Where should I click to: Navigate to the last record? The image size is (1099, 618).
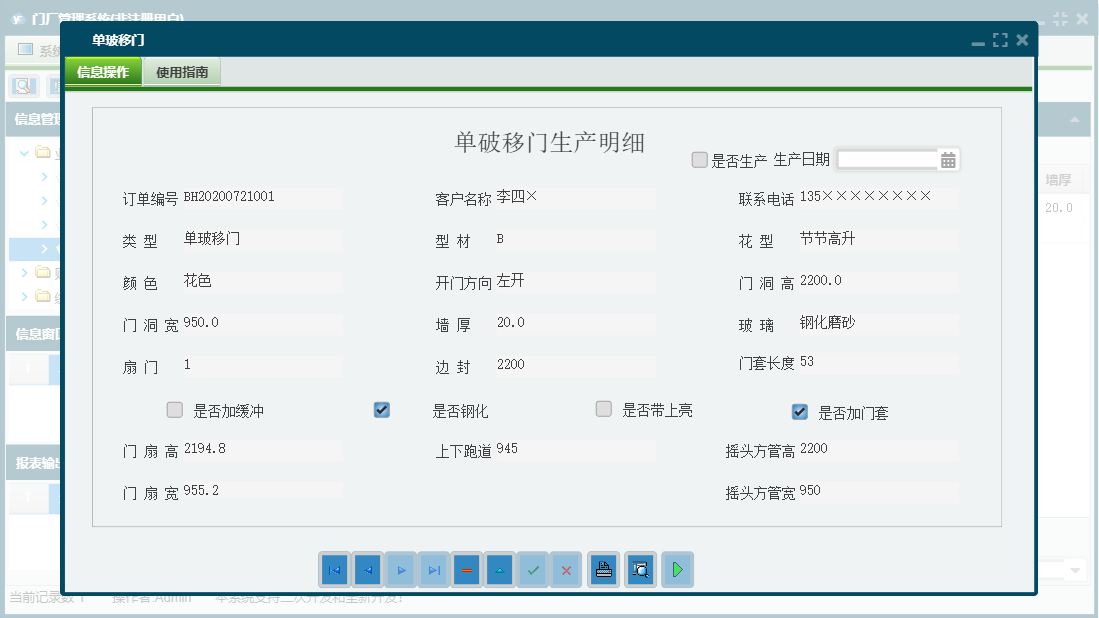click(x=433, y=569)
